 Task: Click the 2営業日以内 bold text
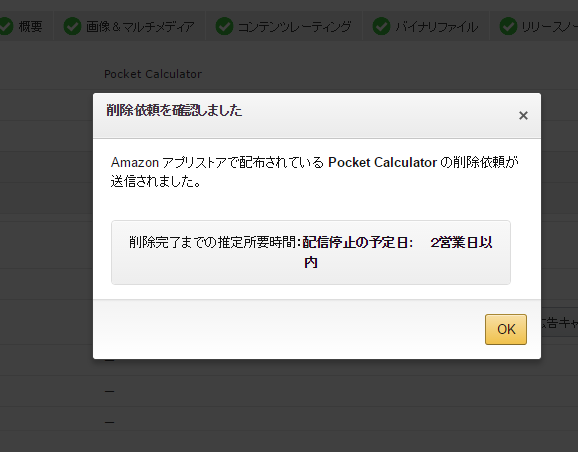pyautogui.click(x=461, y=243)
